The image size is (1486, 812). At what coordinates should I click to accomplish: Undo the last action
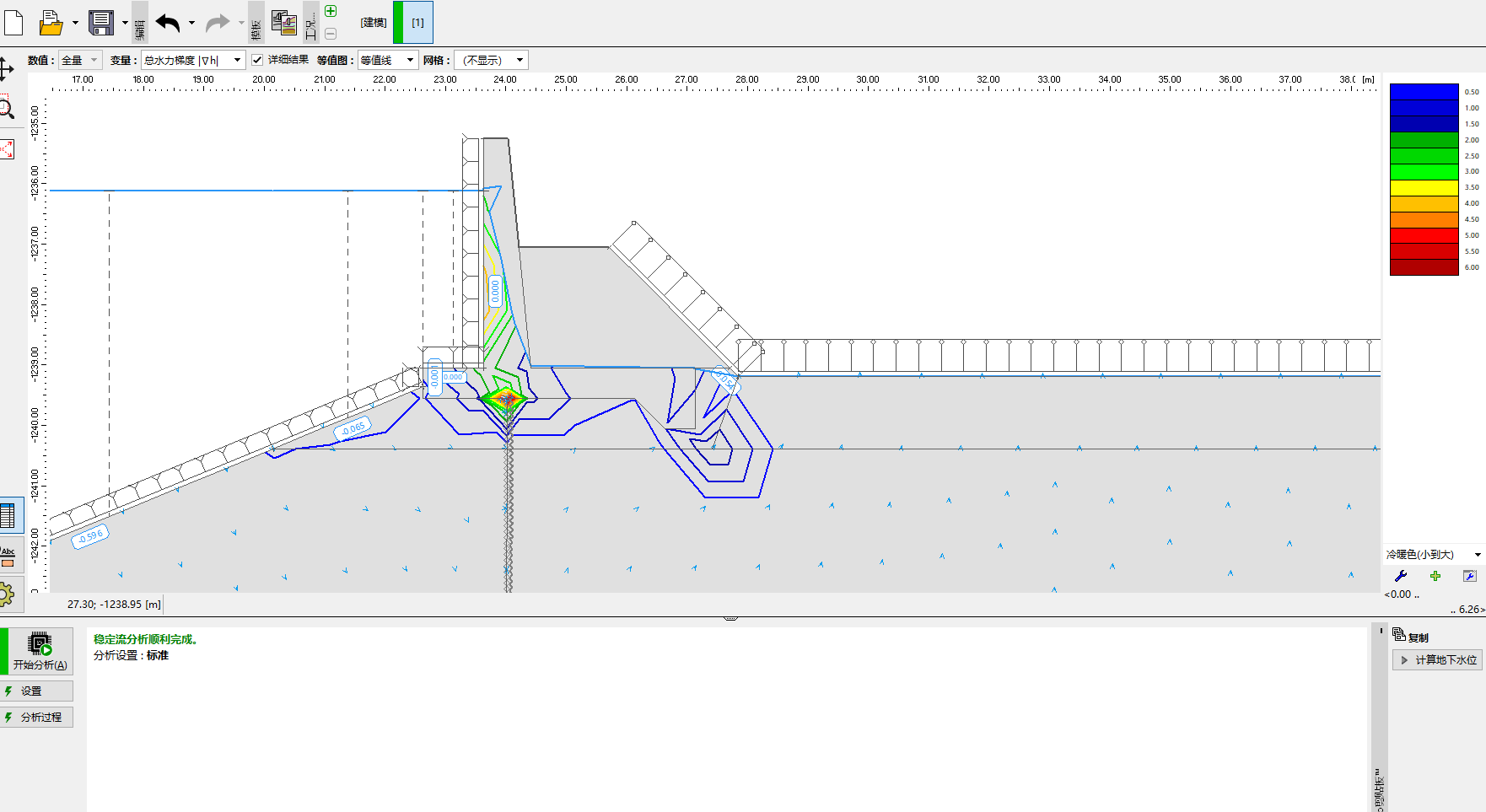coord(168,23)
